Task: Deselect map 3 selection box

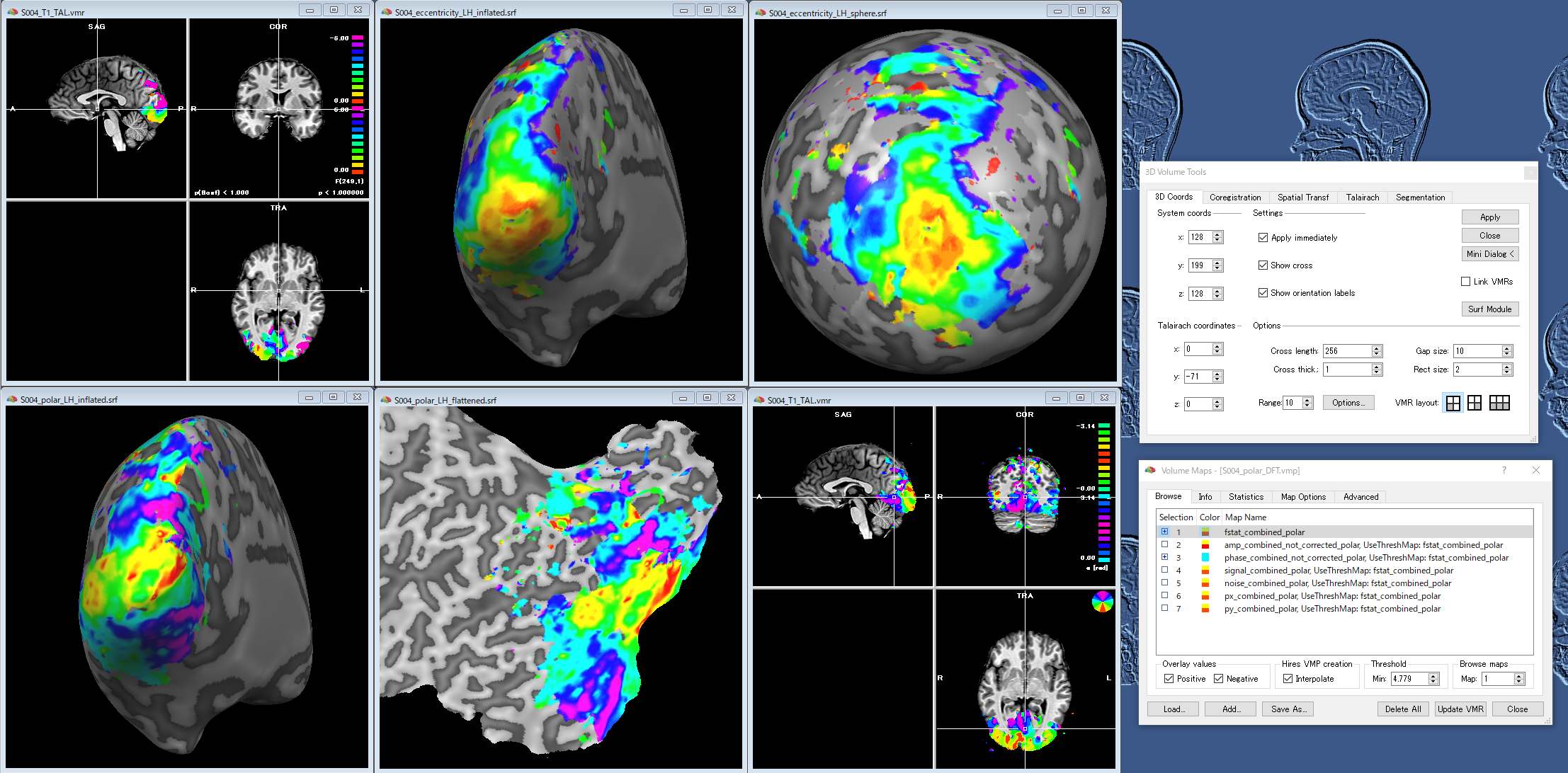Action: click(x=1164, y=557)
